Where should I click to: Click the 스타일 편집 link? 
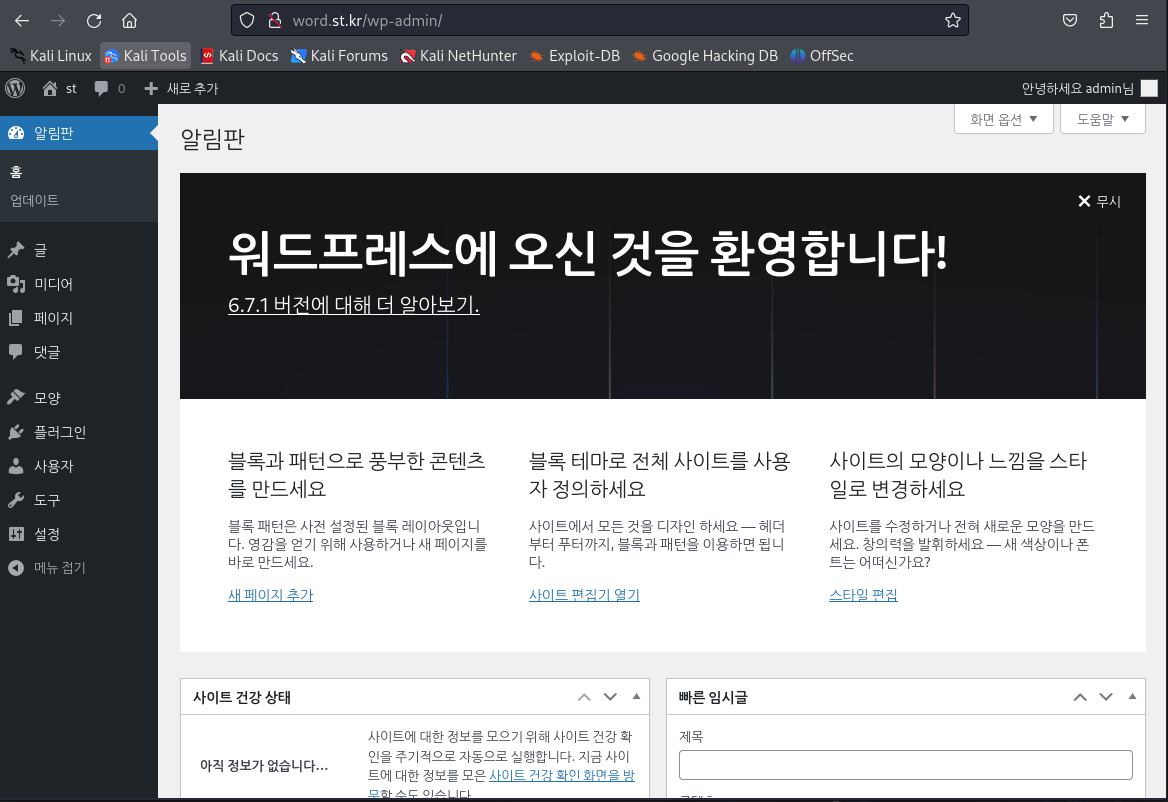(863, 595)
